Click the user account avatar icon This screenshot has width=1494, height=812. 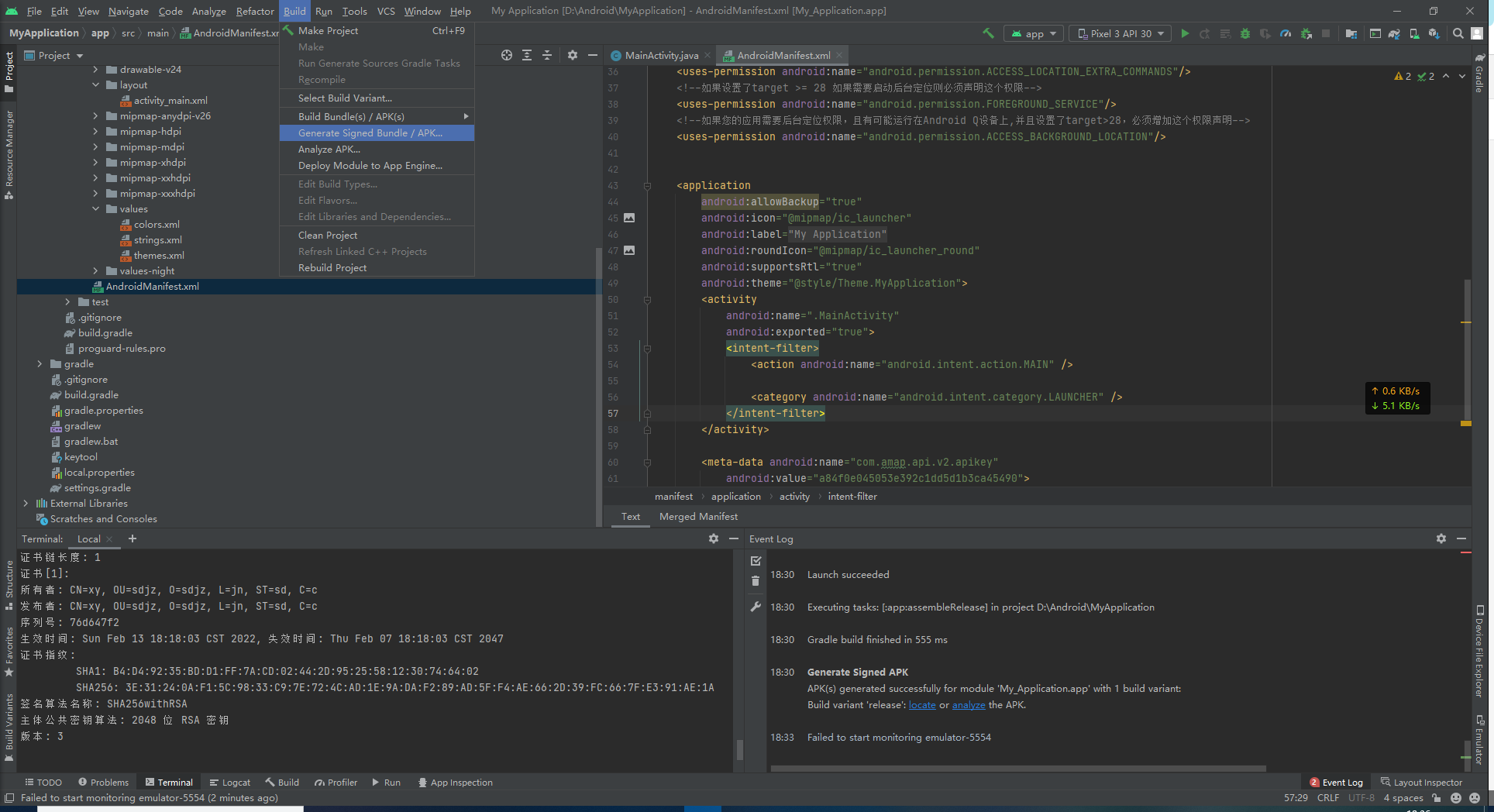(x=1478, y=33)
